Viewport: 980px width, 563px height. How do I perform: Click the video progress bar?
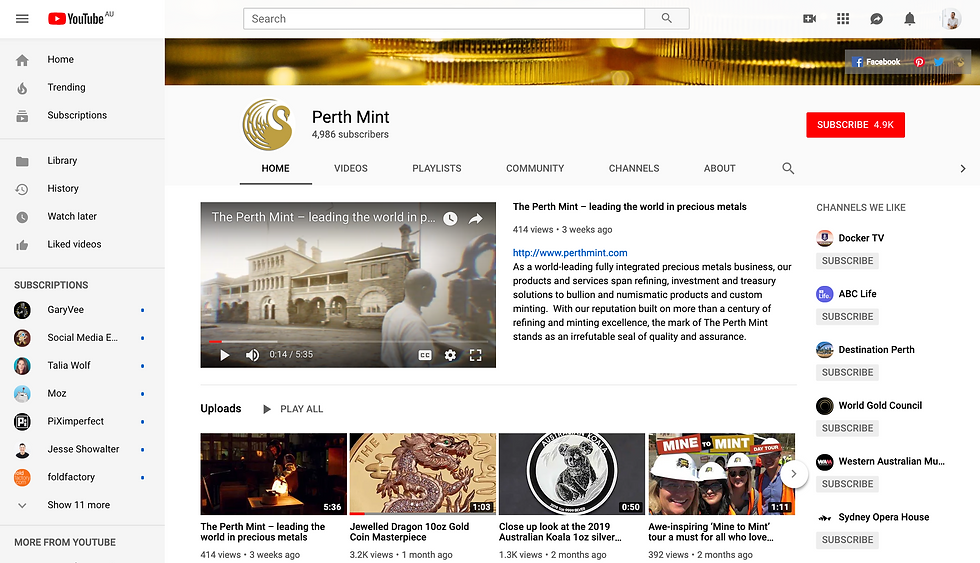pos(348,342)
